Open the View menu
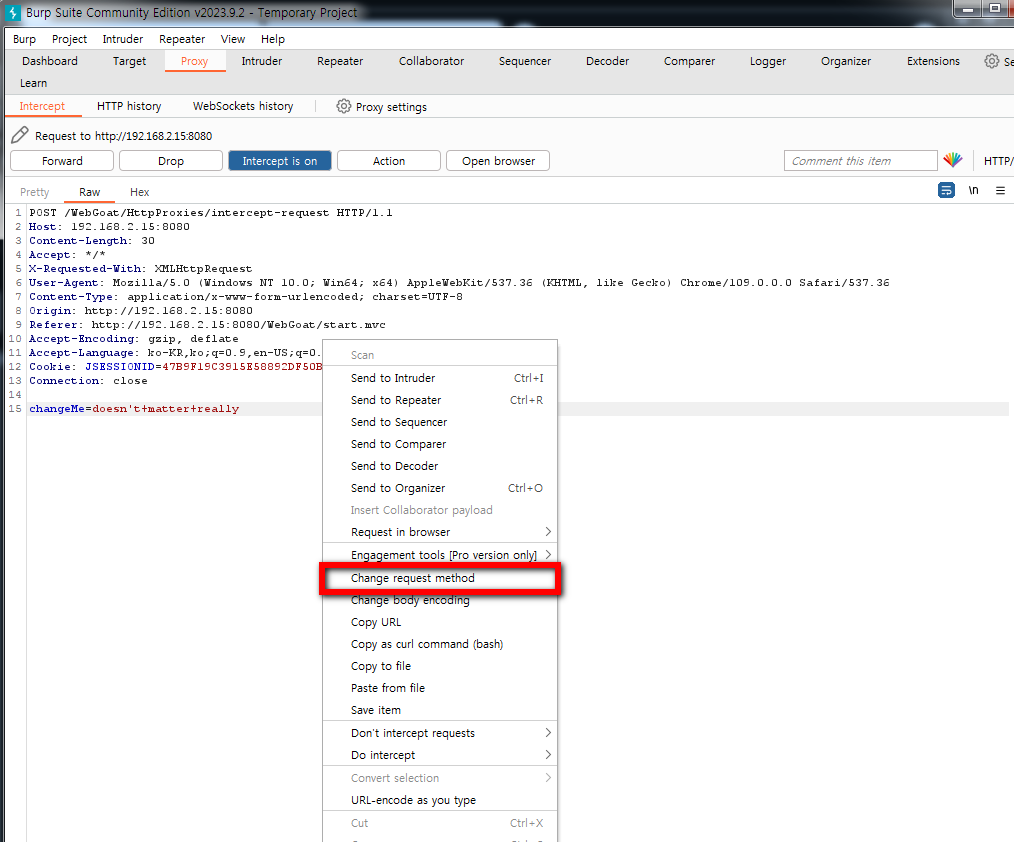 point(233,39)
